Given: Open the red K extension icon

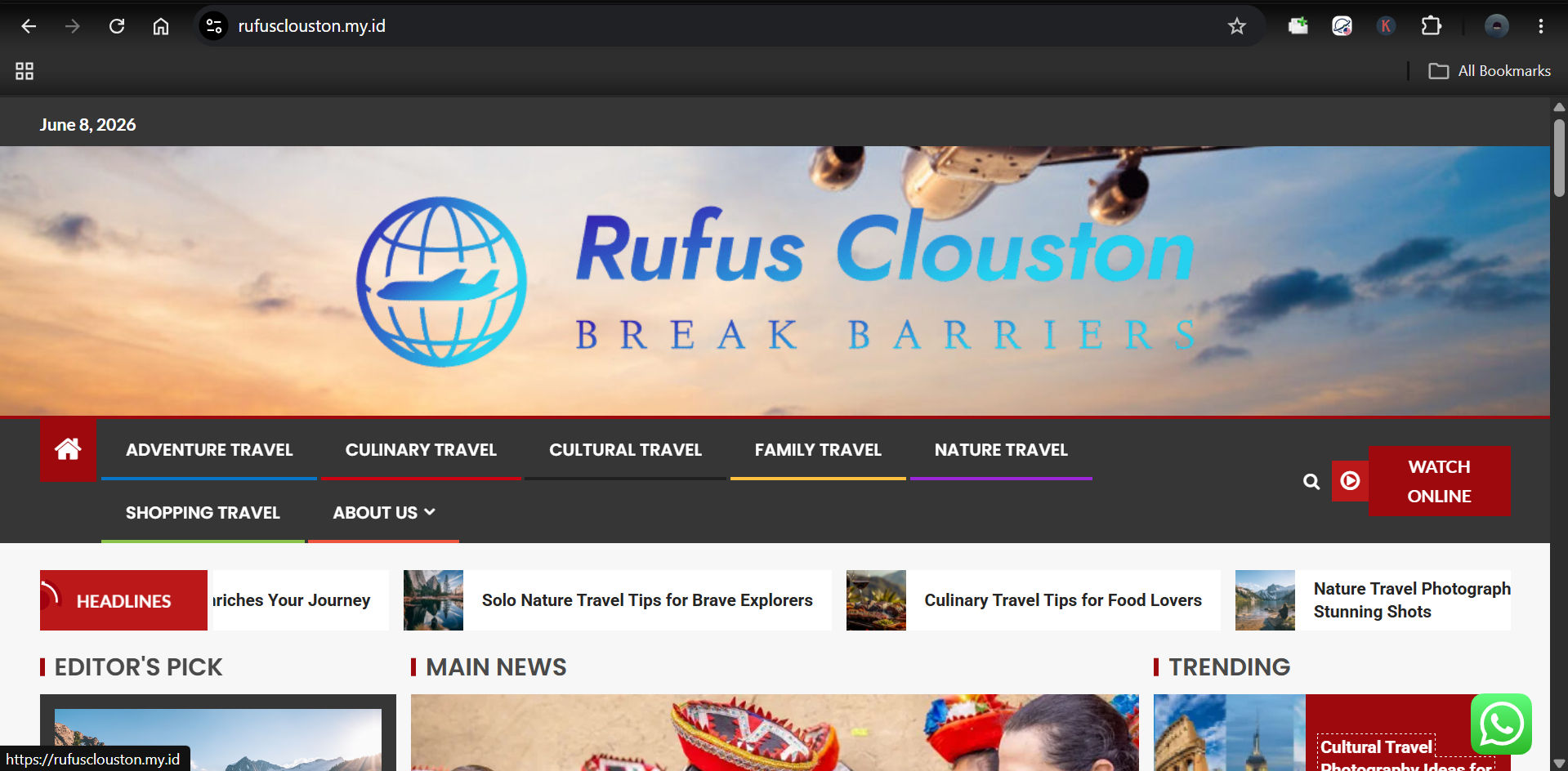Looking at the screenshot, I should pos(1385,26).
